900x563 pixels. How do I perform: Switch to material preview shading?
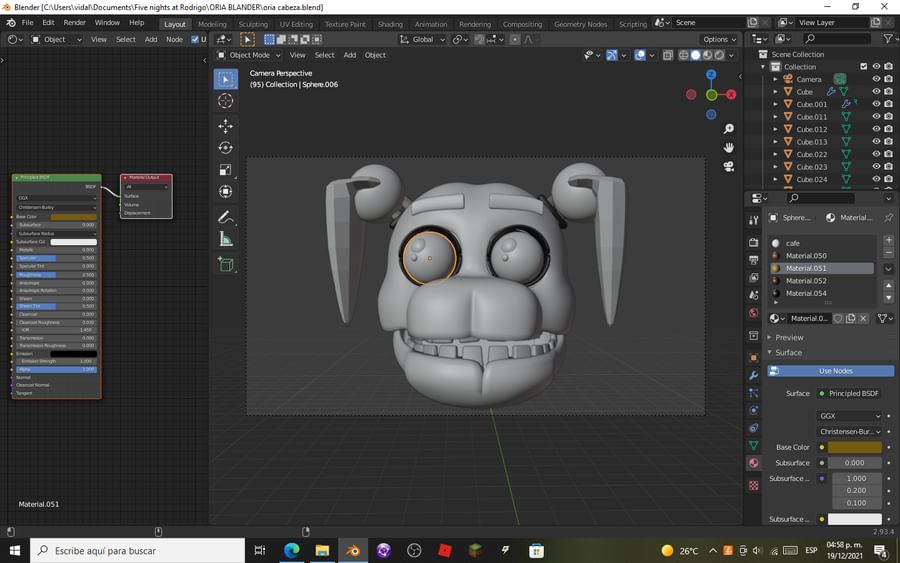point(707,55)
